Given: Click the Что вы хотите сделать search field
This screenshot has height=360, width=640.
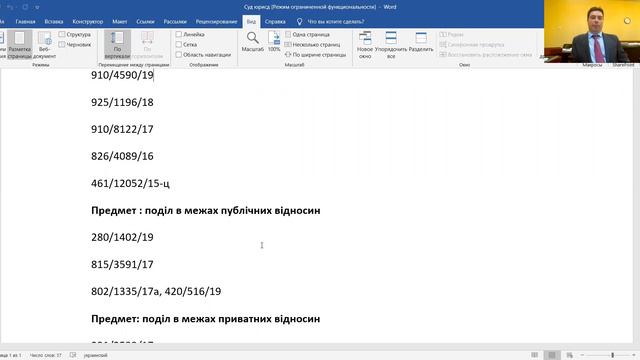Looking at the screenshot, I should click(x=336, y=22).
